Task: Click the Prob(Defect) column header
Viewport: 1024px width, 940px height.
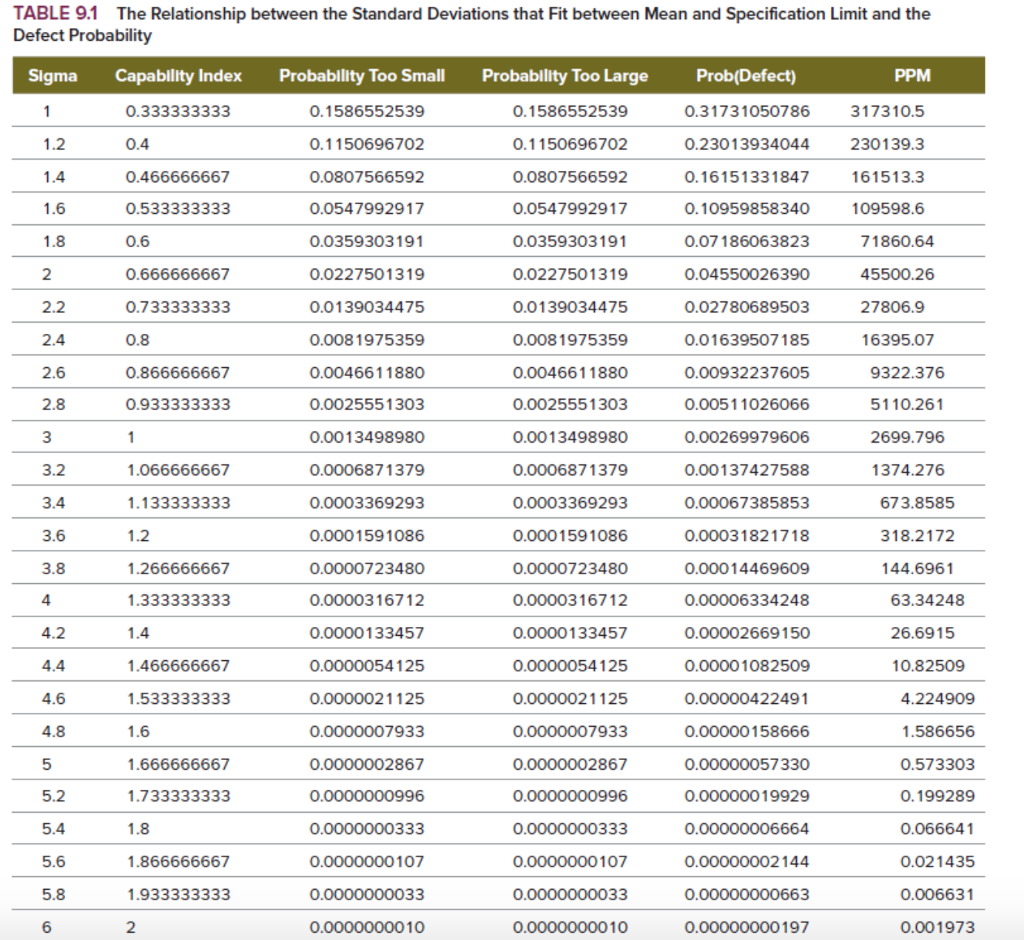Action: [x=746, y=76]
